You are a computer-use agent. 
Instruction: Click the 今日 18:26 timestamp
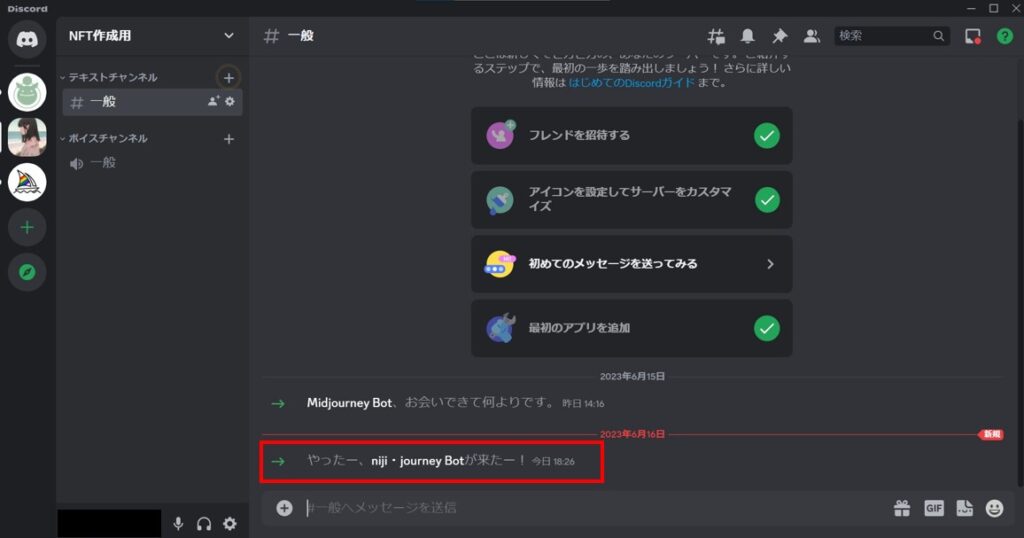tap(553, 462)
